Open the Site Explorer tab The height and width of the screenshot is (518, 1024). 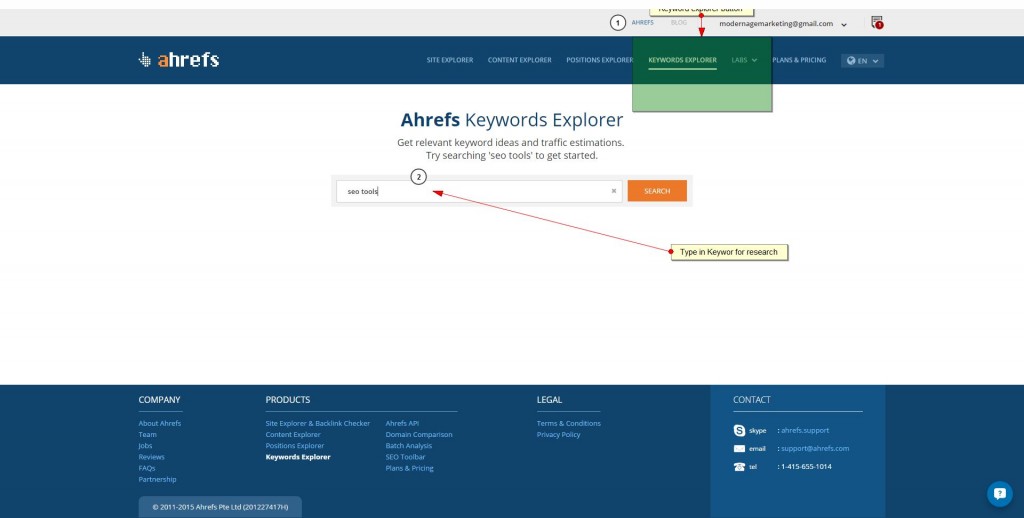(450, 60)
